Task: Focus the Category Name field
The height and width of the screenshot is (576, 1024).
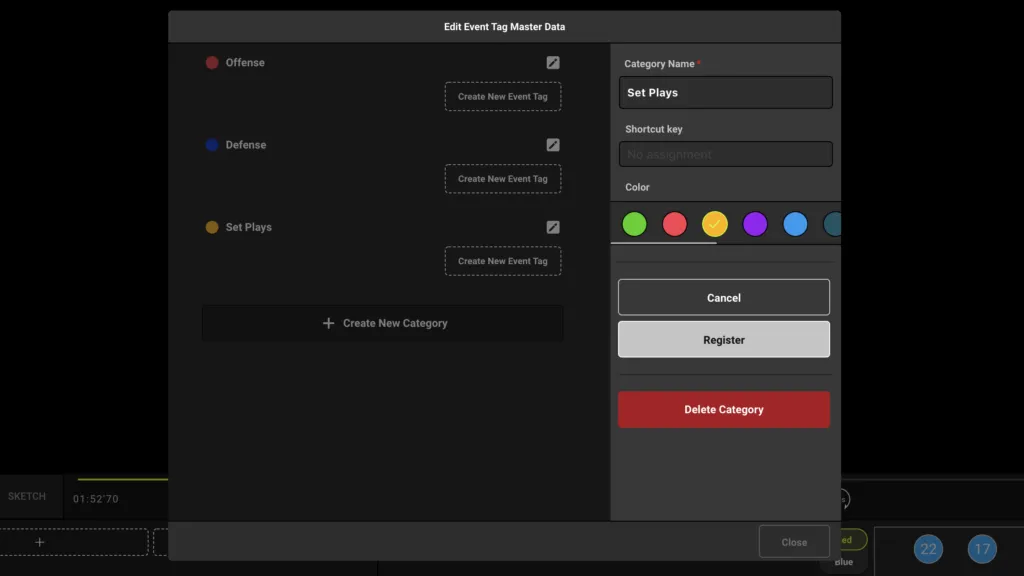Action: 726,93
